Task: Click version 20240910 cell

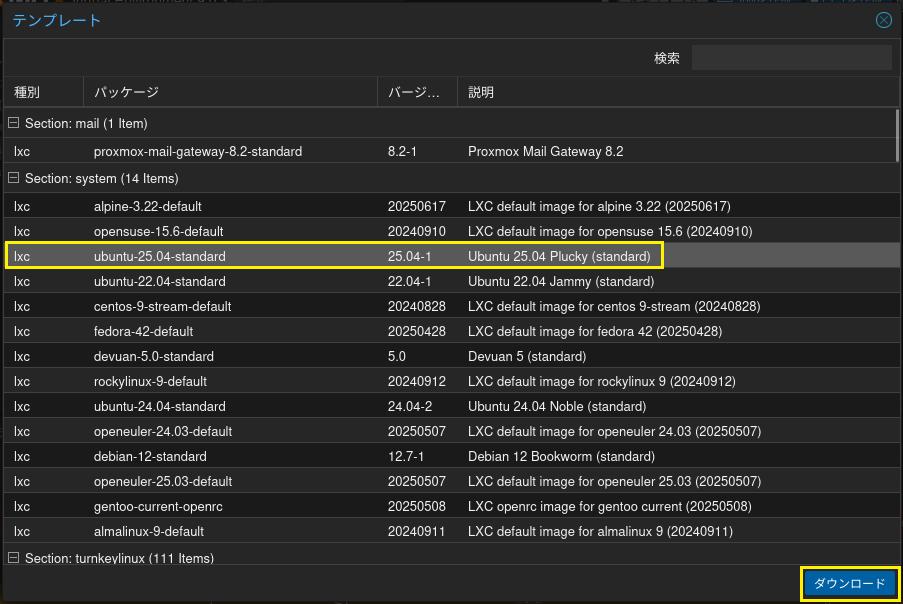Action: point(416,231)
